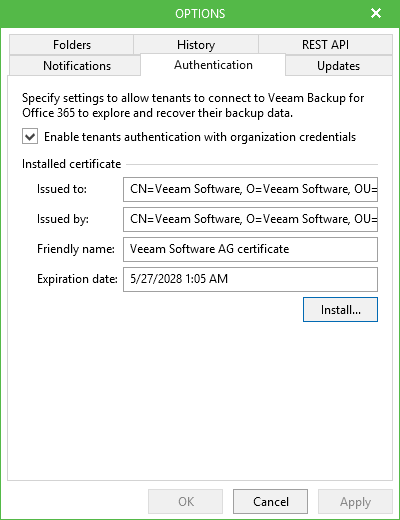This screenshot has width=400, height=520.
Task: Click Install... to add a certificate
Action: 340,310
